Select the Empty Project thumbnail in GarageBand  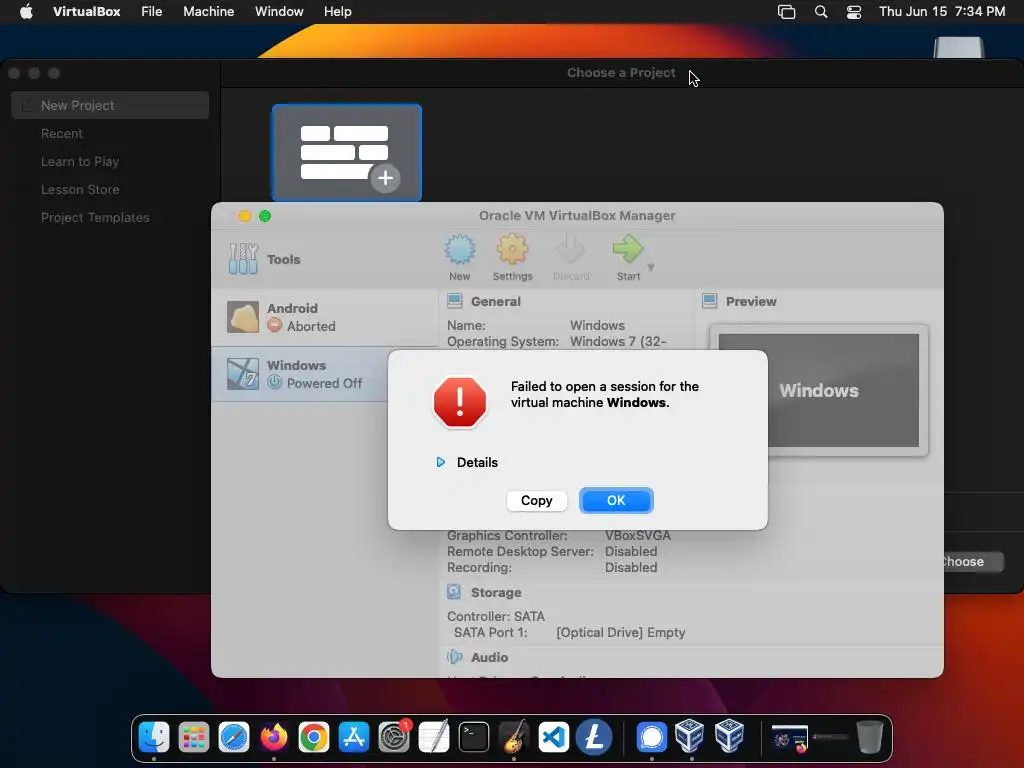pos(347,153)
